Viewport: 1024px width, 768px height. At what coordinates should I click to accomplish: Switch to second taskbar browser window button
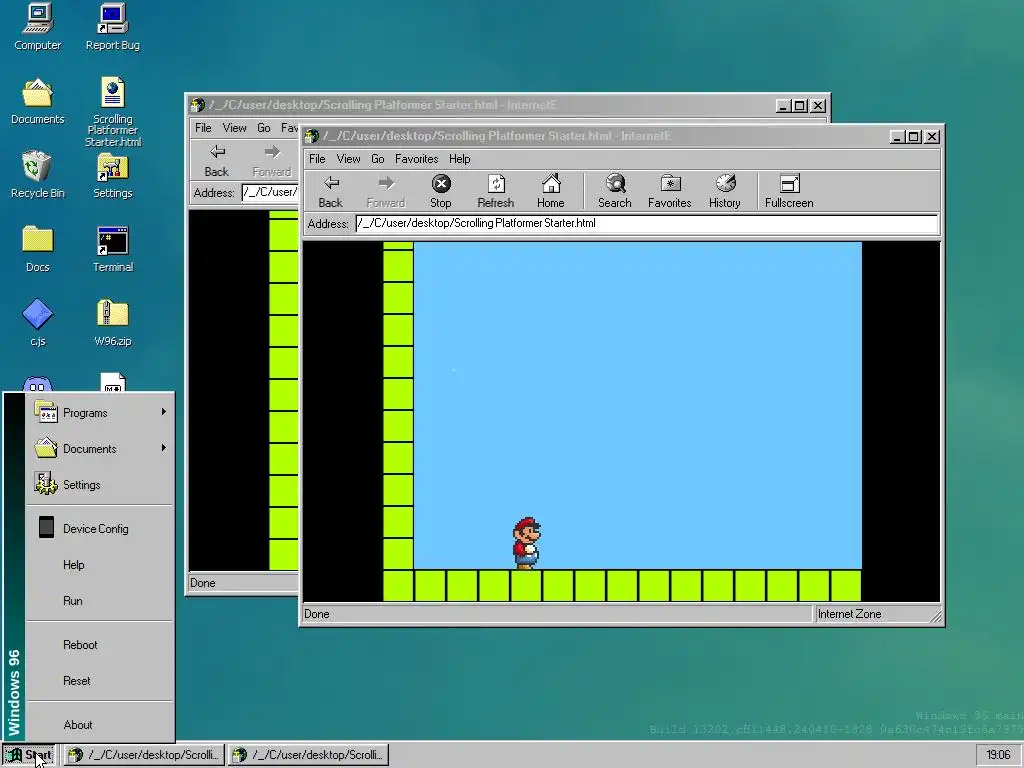pyautogui.click(x=309, y=755)
